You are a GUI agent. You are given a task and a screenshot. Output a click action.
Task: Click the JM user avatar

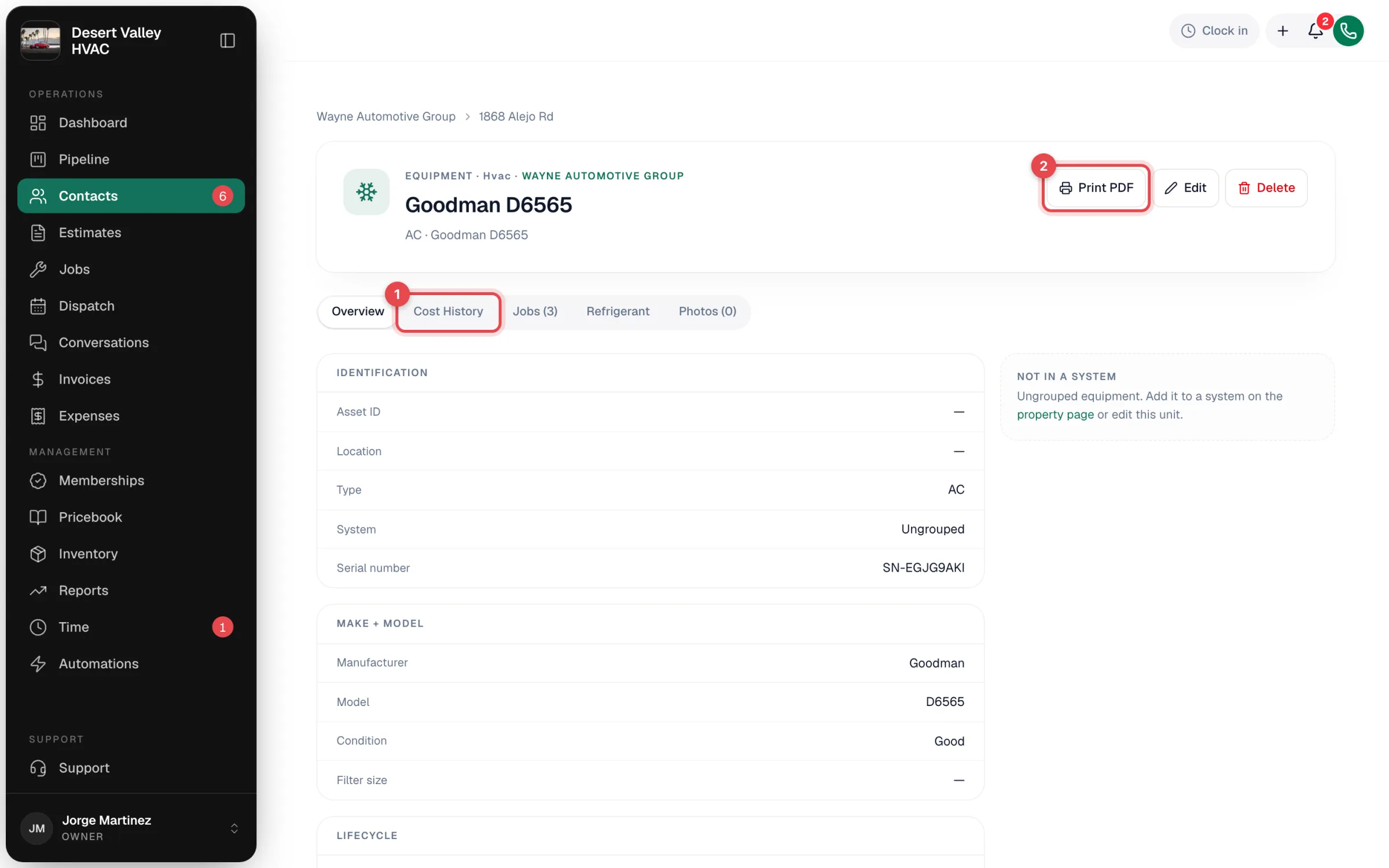[37, 828]
